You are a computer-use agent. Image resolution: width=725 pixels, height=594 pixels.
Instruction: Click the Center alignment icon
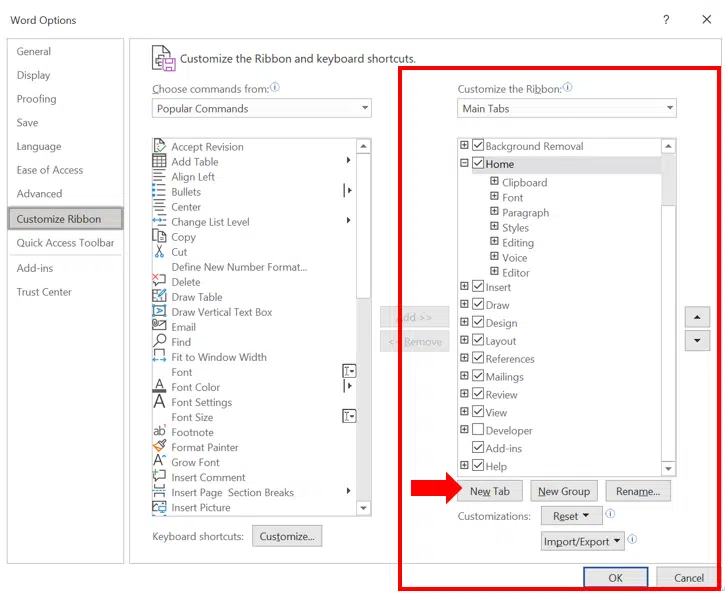[x=159, y=206]
